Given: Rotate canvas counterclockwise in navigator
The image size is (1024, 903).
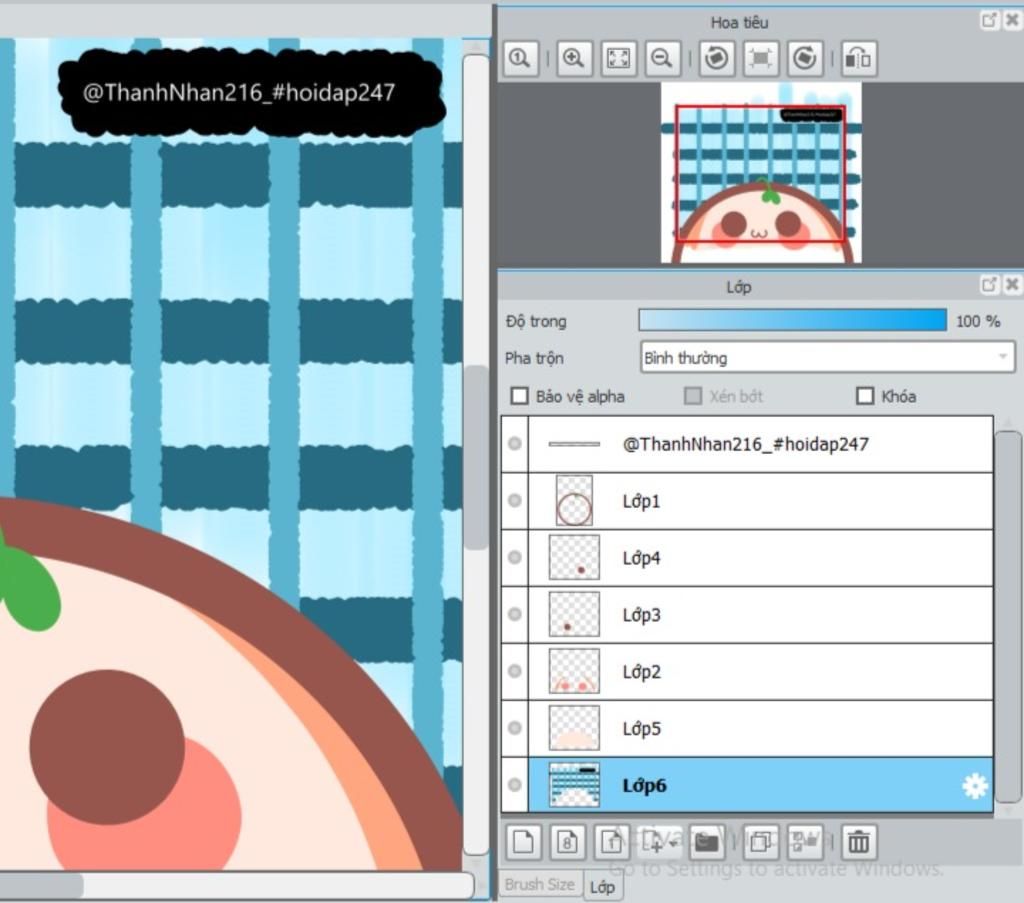Looking at the screenshot, I should [x=717, y=59].
